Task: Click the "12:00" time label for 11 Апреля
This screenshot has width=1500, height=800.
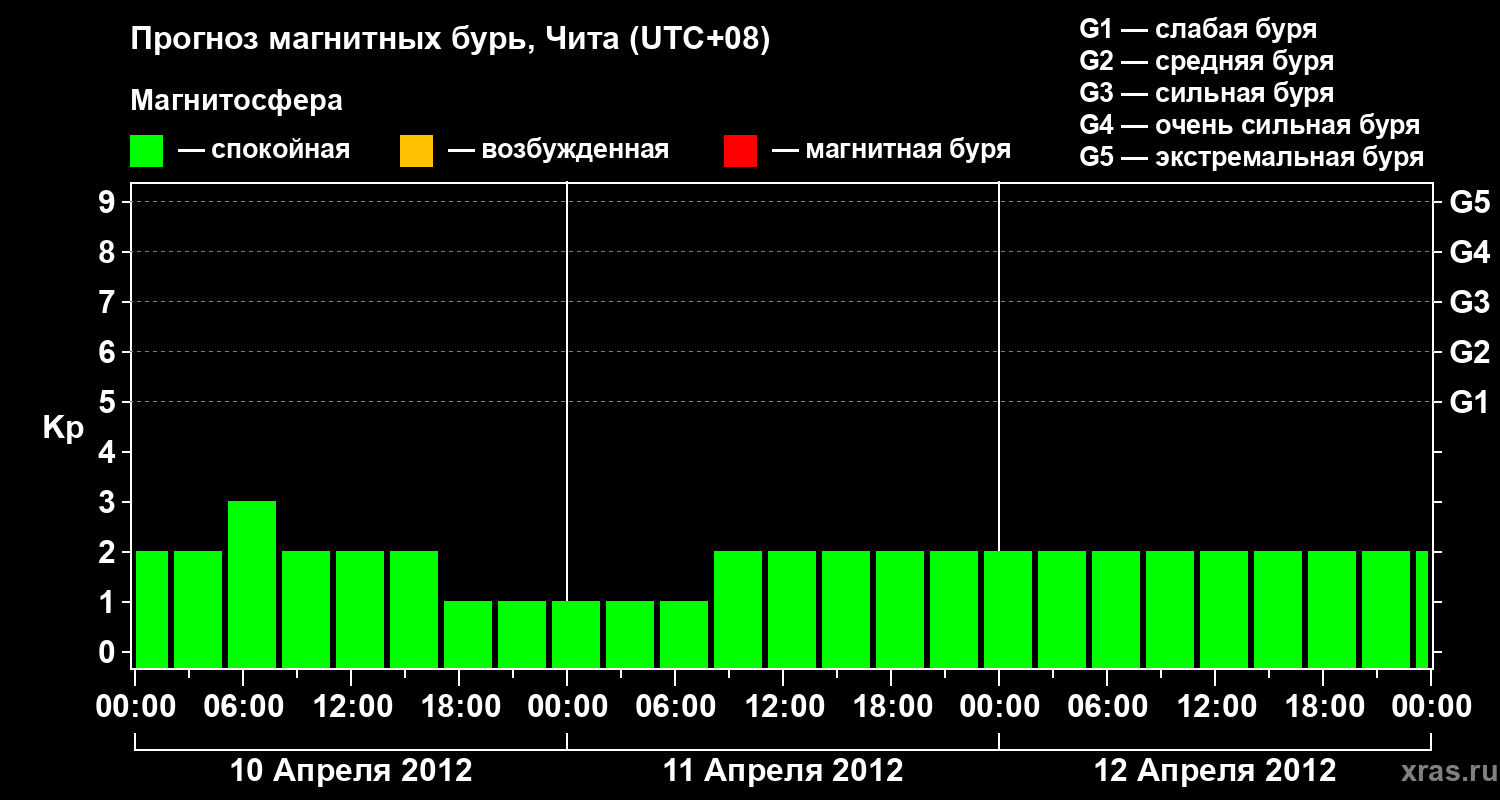Action: coord(783,706)
